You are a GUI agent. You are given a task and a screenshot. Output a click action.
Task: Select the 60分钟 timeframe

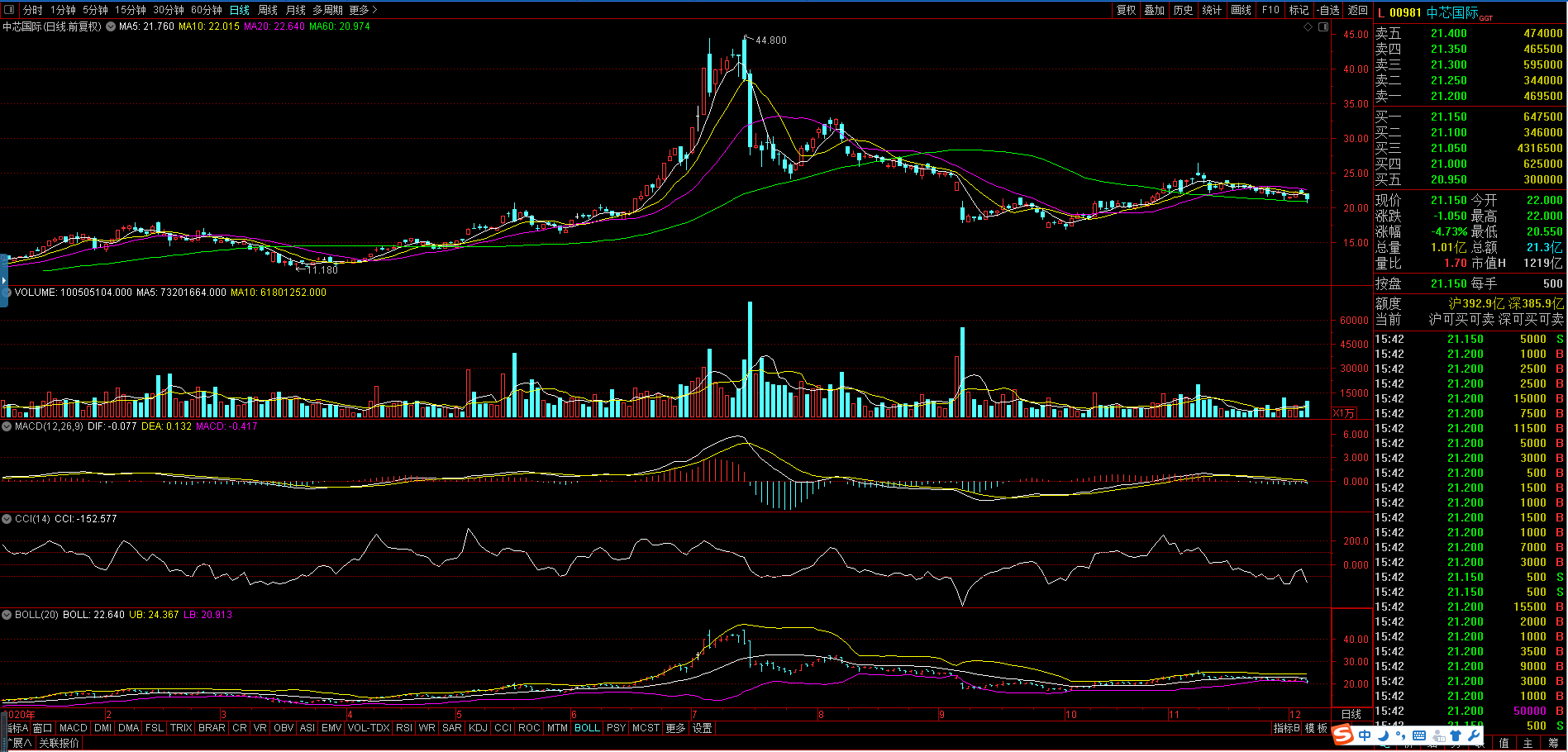coord(207,10)
